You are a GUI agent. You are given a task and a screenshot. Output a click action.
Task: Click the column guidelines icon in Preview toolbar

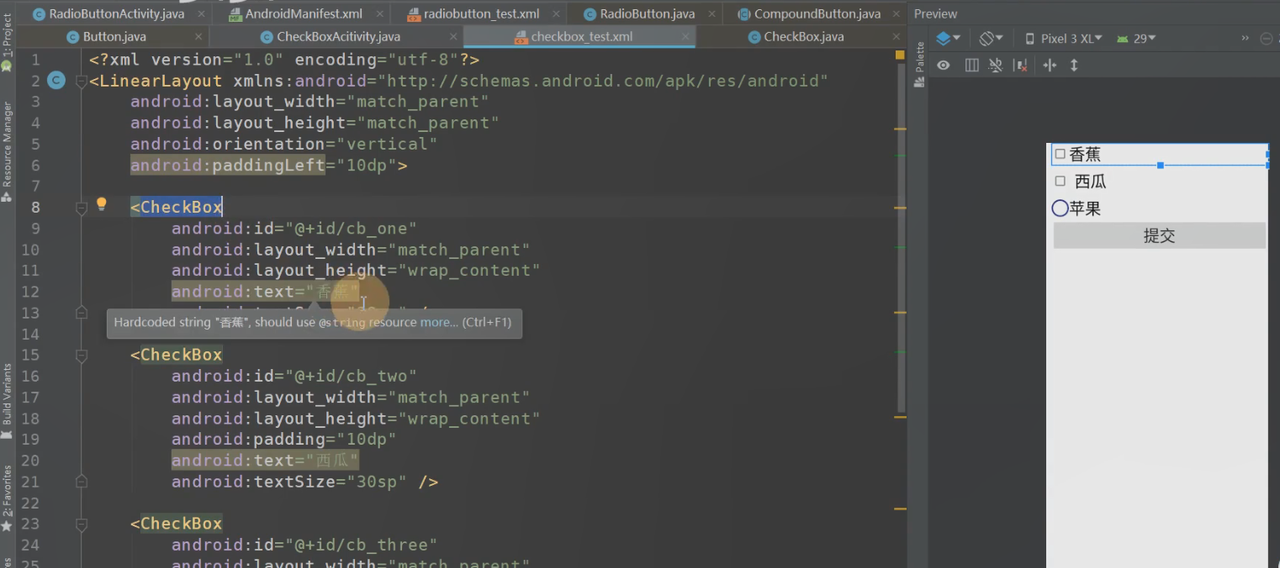[971, 65]
